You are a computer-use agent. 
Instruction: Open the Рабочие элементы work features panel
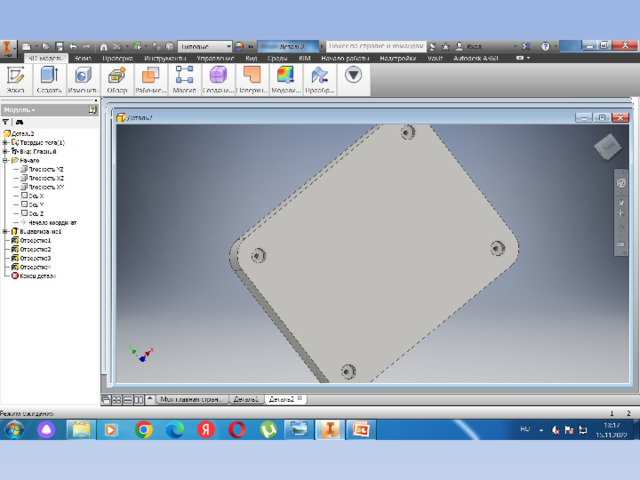coord(151,80)
